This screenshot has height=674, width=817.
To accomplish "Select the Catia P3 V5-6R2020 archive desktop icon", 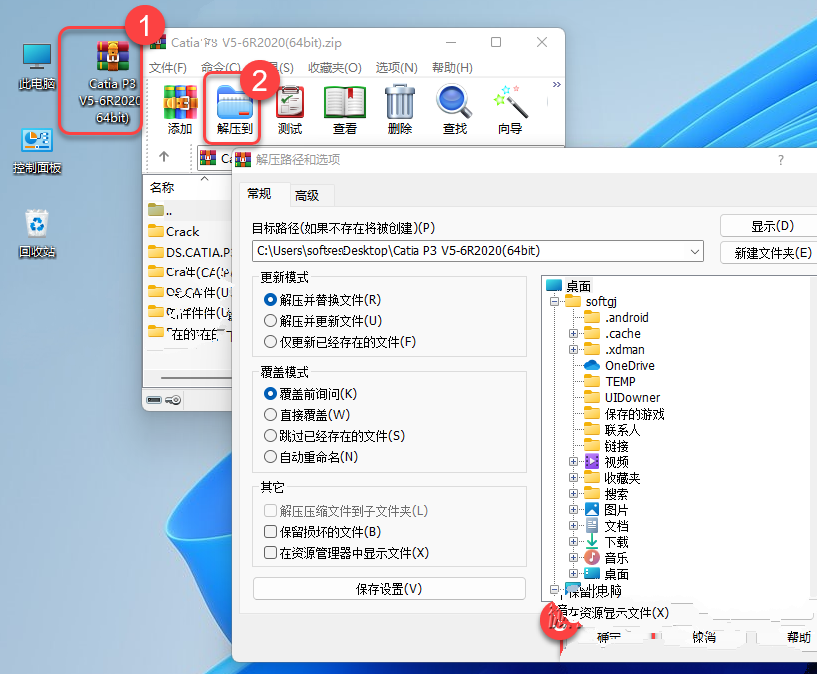I will [x=111, y=82].
